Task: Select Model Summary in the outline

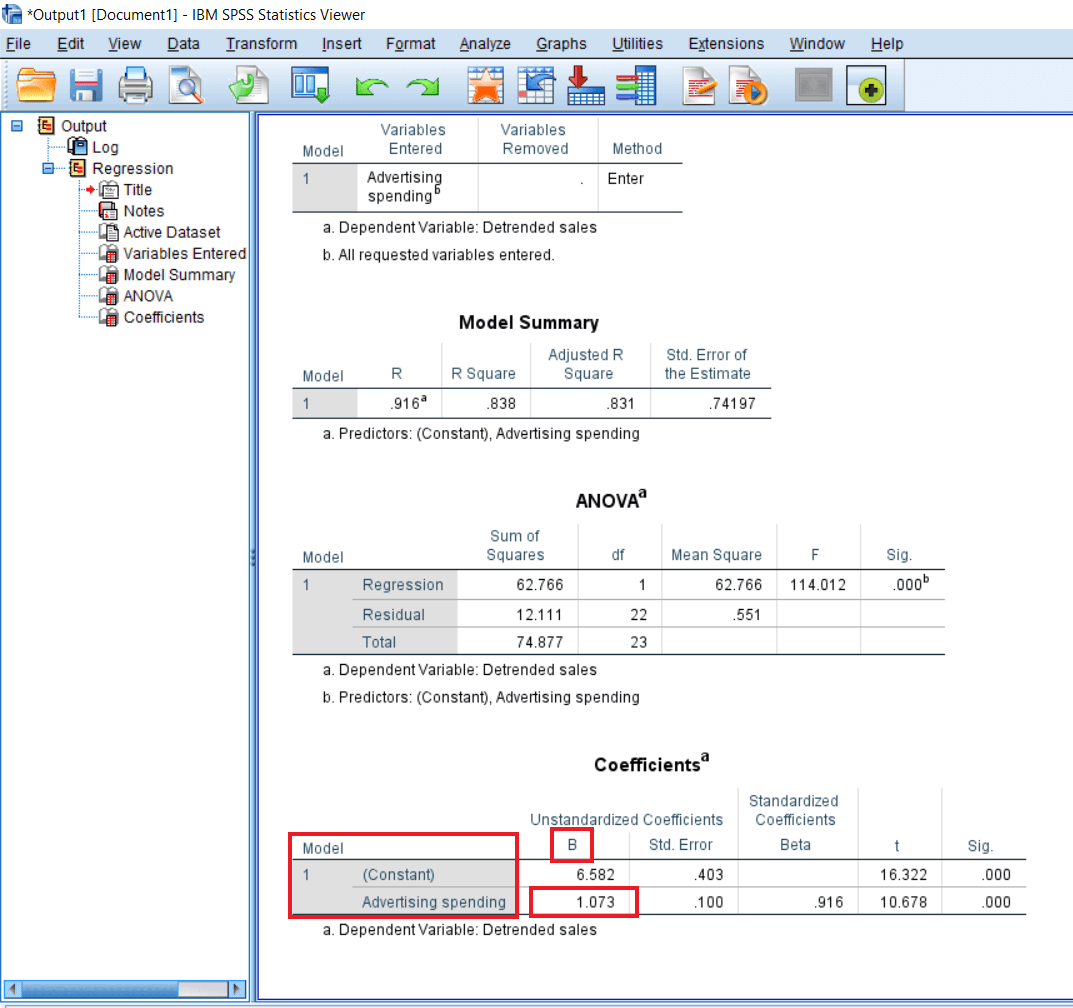Action: point(179,275)
